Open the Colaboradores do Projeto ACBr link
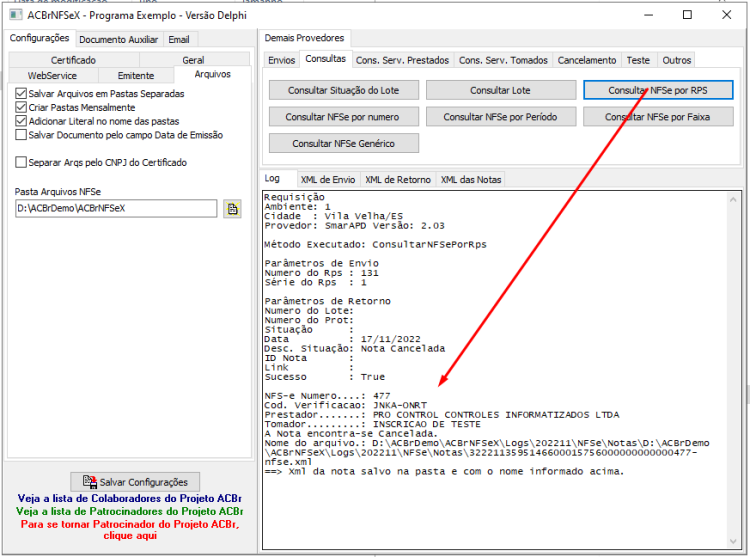This screenshot has height=557, width=750. click(130, 499)
